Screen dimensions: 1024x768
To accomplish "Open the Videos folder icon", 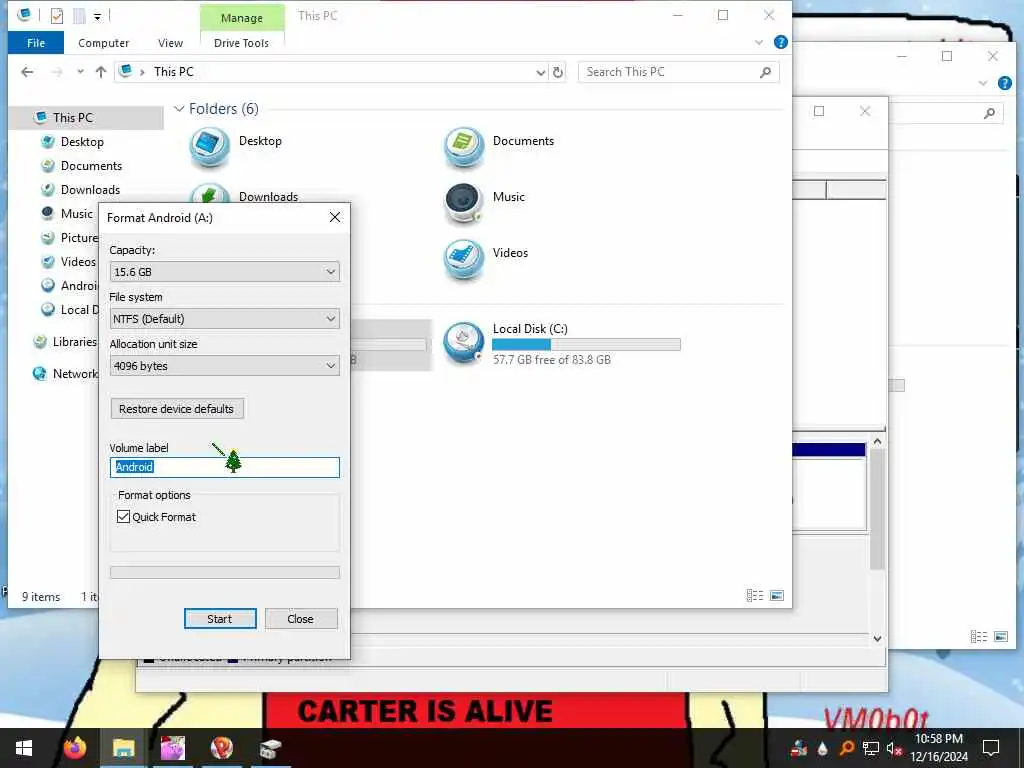I will pyautogui.click(x=464, y=259).
